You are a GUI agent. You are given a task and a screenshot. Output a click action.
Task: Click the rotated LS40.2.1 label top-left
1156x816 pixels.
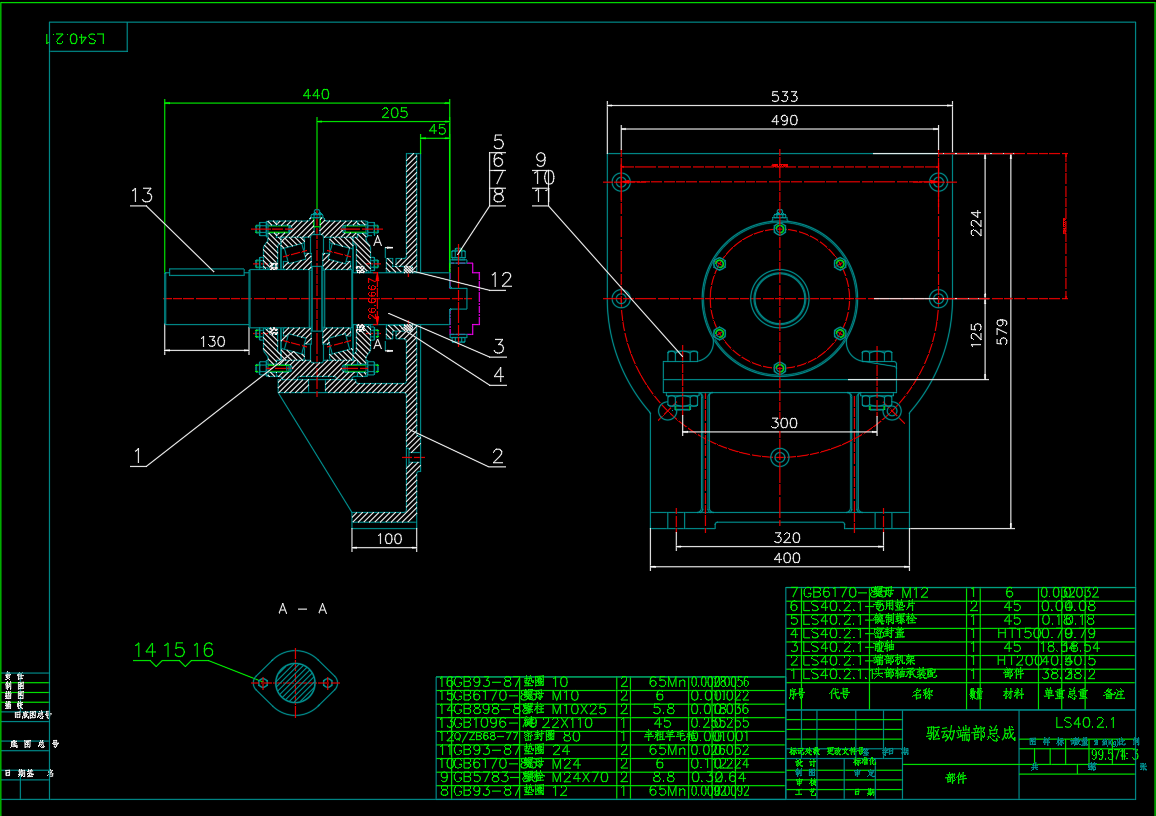(76, 38)
